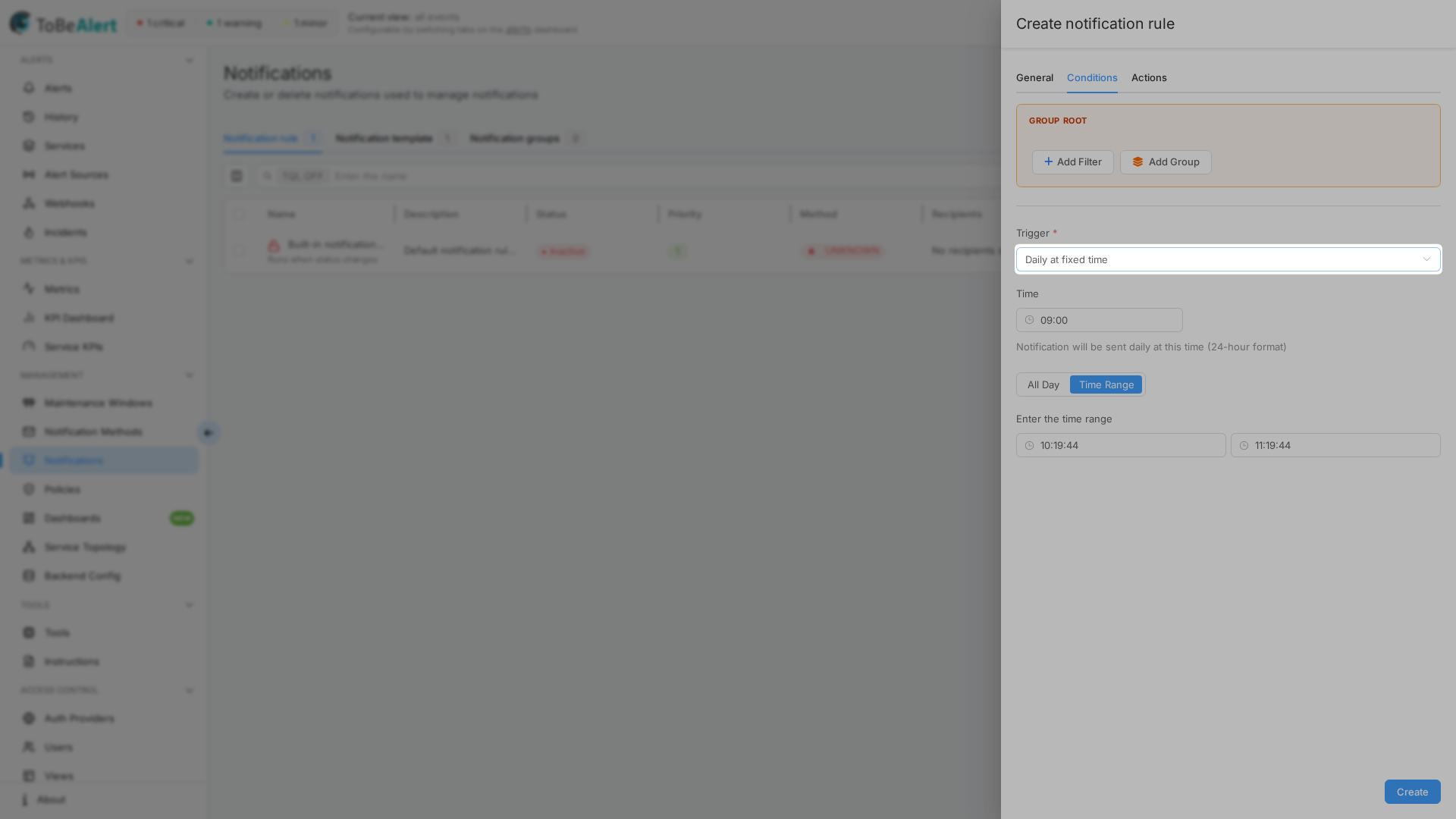Click the Incidents icon in the sidebar
The height and width of the screenshot is (819, 1456).
[x=29, y=232]
